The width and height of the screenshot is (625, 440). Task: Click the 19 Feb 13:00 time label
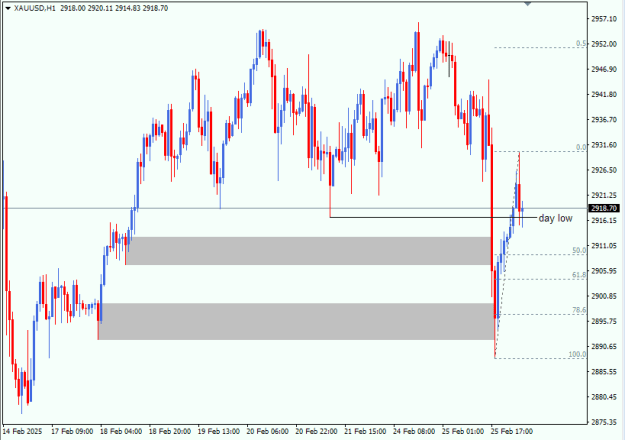pos(219,432)
